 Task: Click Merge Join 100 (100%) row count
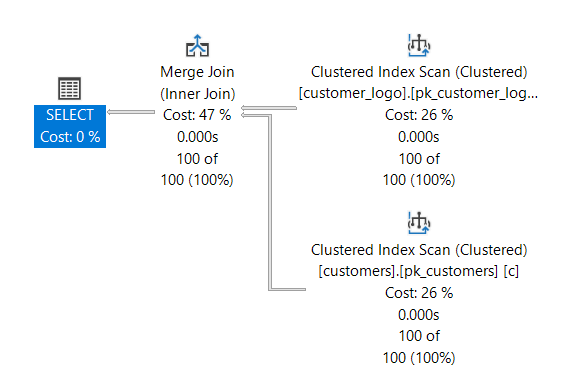tap(197, 180)
